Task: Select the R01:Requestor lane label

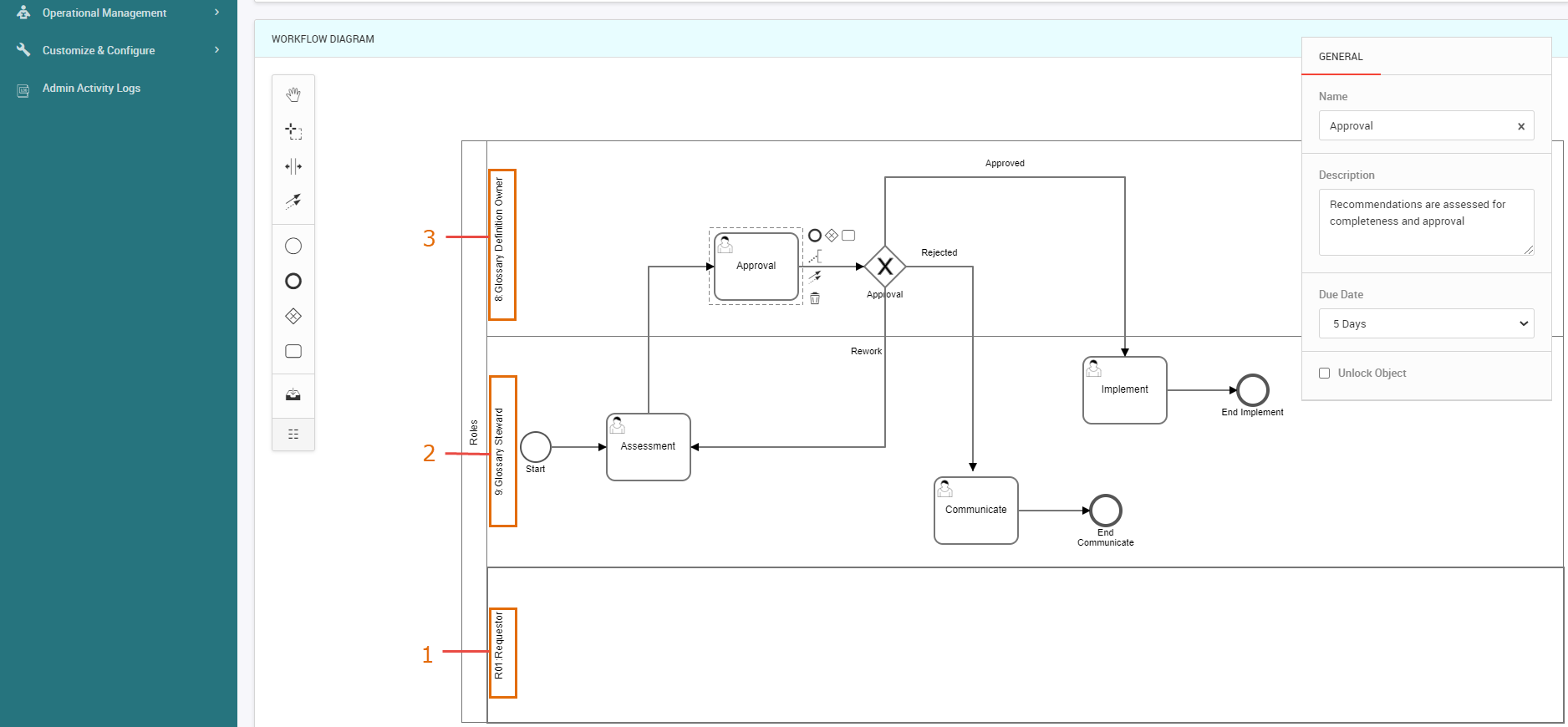Action: (500, 645)
